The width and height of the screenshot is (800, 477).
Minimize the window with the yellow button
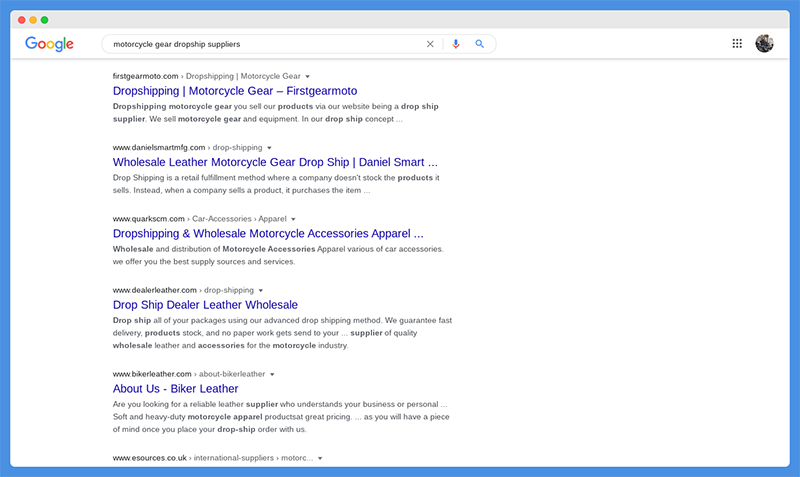click(33, 20)
